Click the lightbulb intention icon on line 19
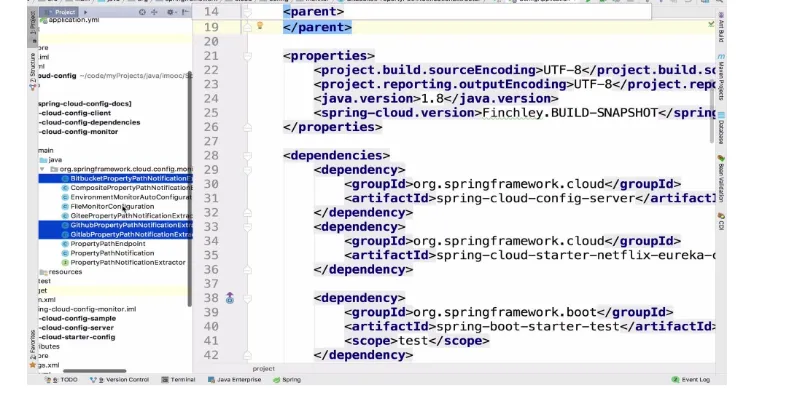 [260, 25]
